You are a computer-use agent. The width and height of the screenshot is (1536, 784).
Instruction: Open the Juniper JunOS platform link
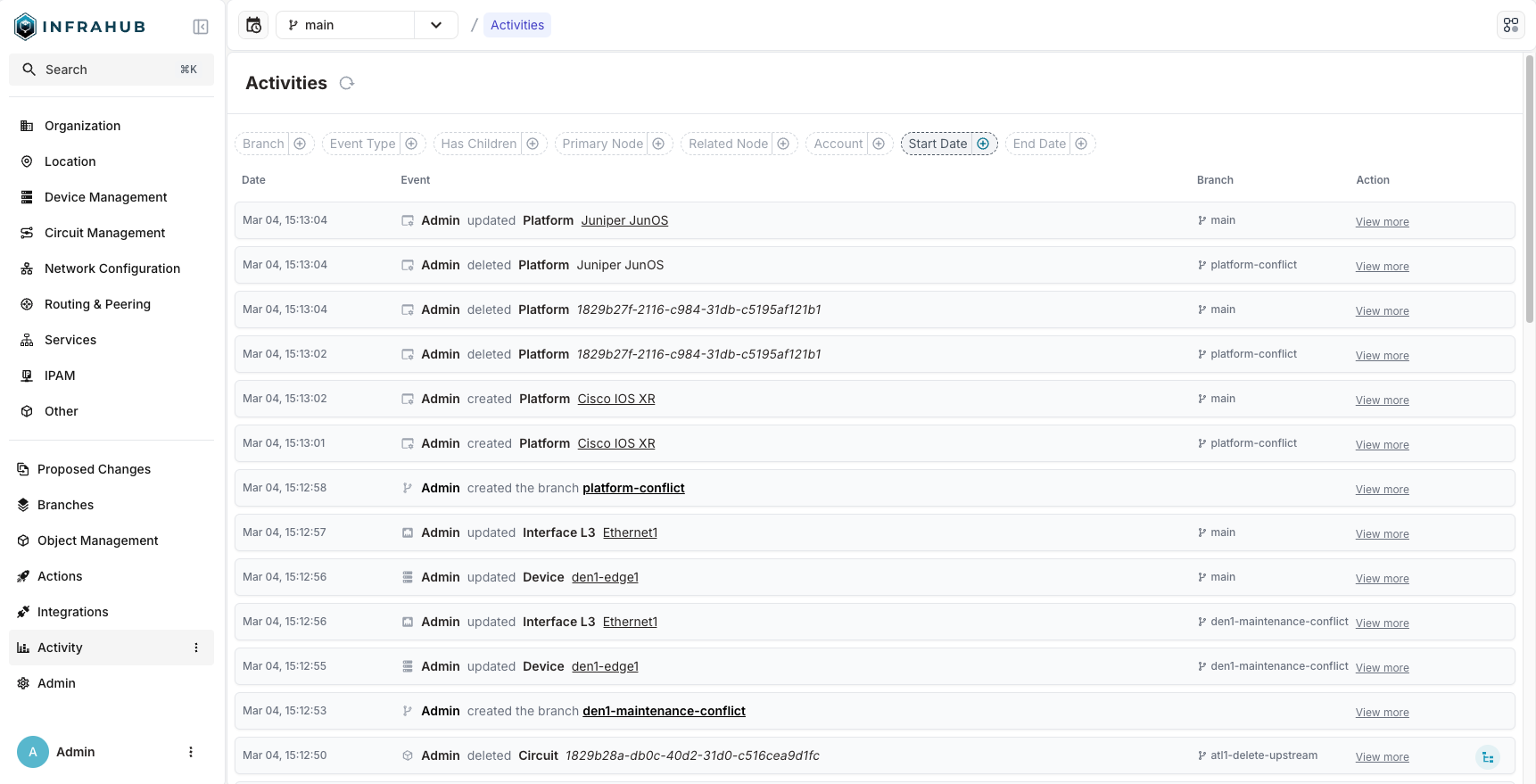click(x=624, y=220)
